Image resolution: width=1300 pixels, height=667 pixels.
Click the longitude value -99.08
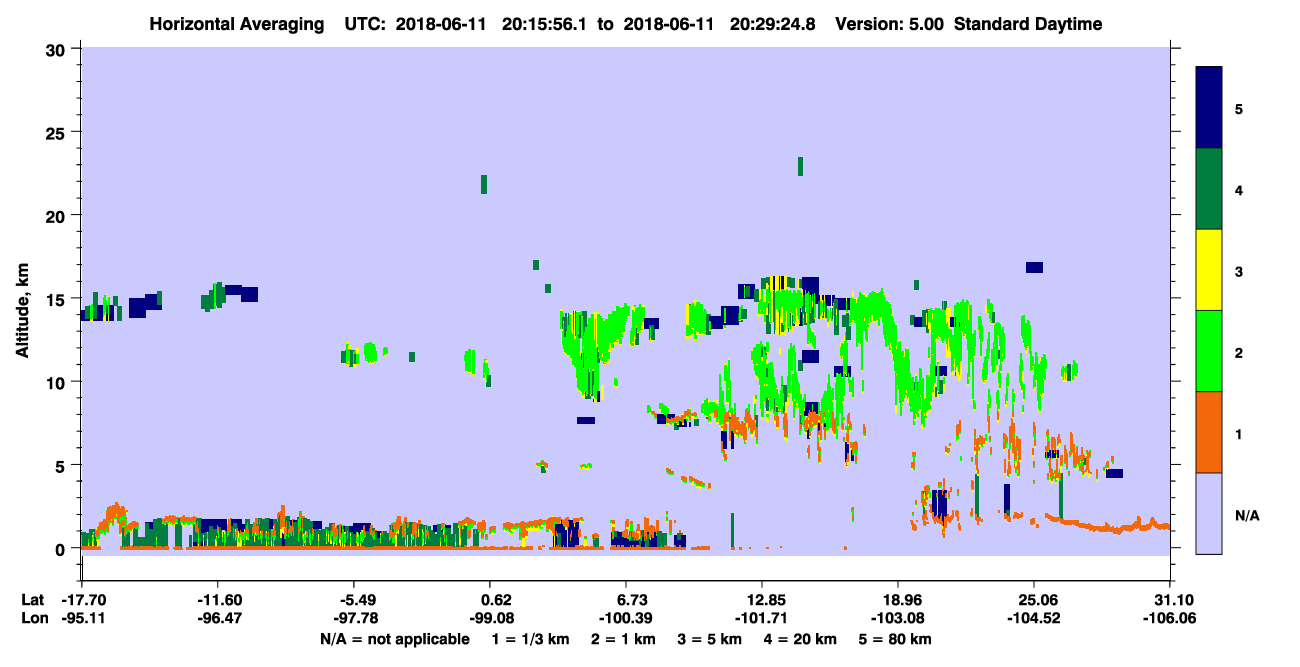pos(489,619)
